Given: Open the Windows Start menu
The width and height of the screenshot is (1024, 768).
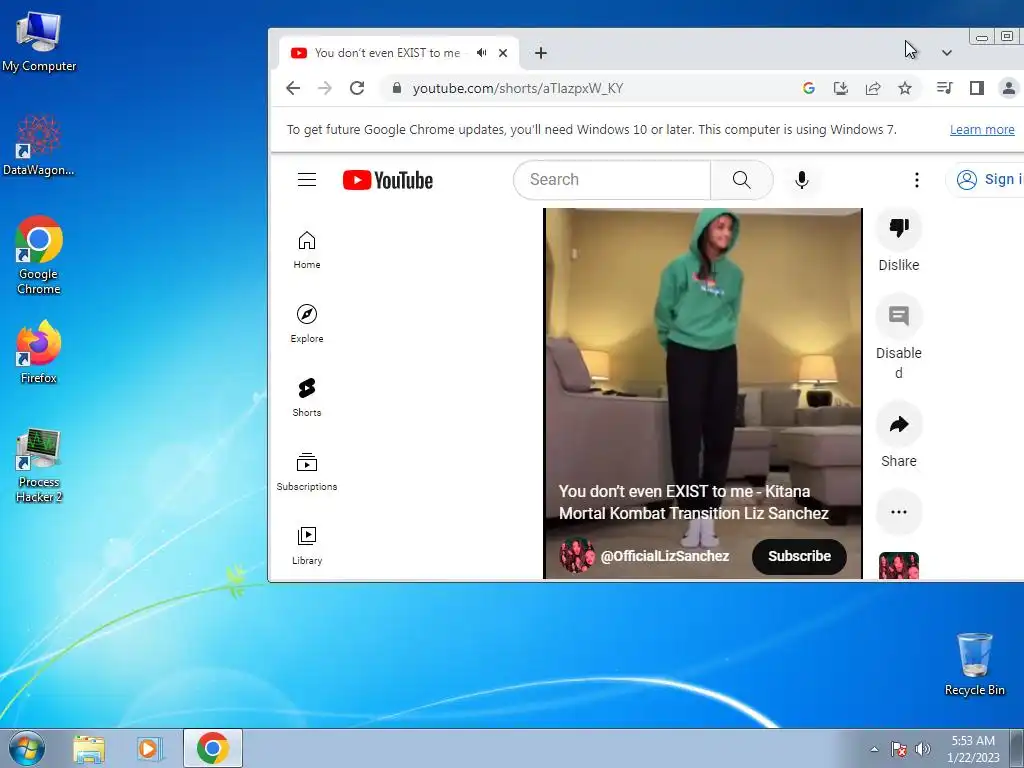Looking at the screenshot, I should pos(27,748).
